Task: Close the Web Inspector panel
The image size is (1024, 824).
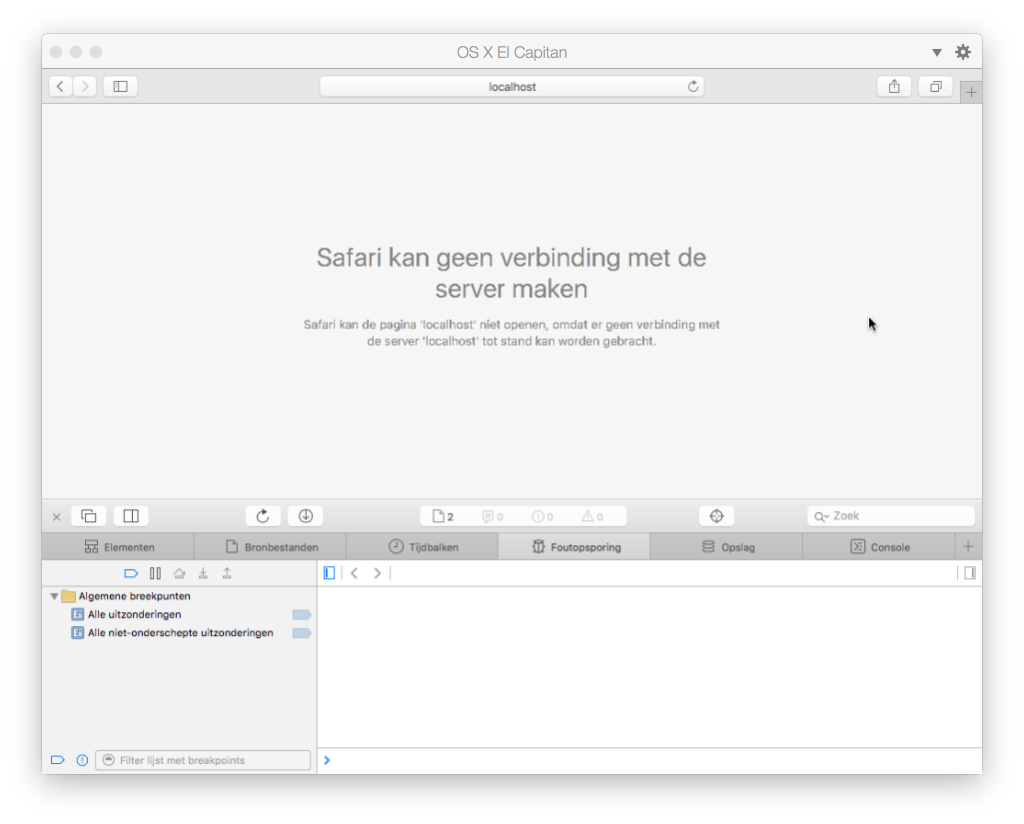Action: click(x=57, y=516)
